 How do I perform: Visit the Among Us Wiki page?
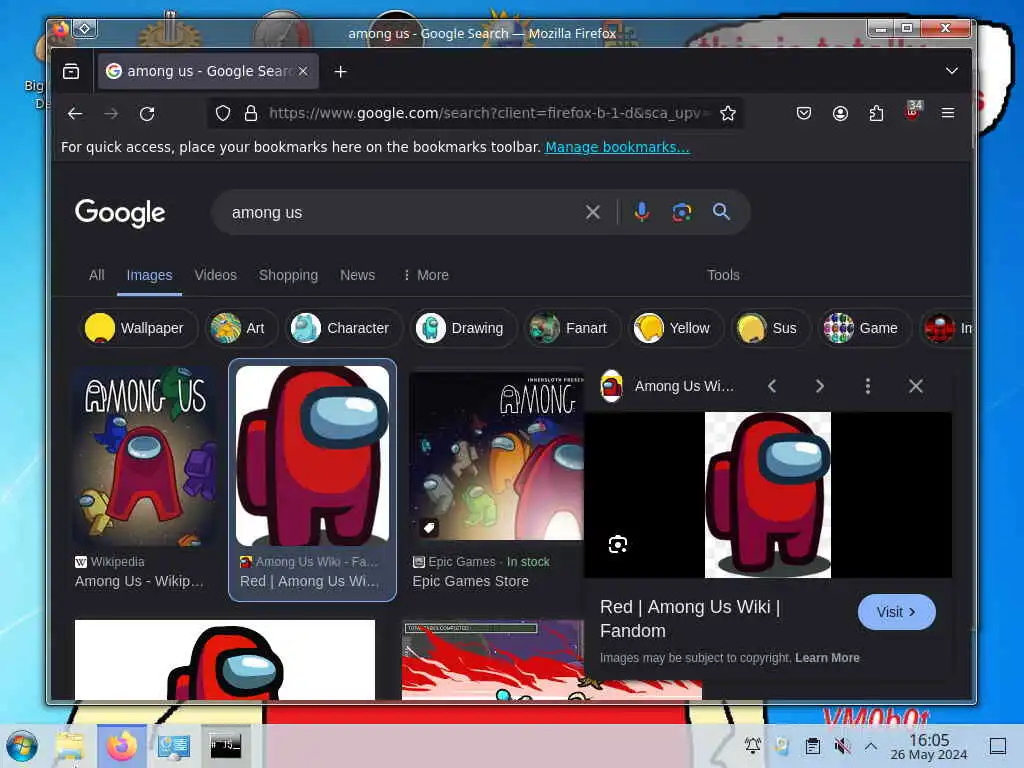(896, 612)
